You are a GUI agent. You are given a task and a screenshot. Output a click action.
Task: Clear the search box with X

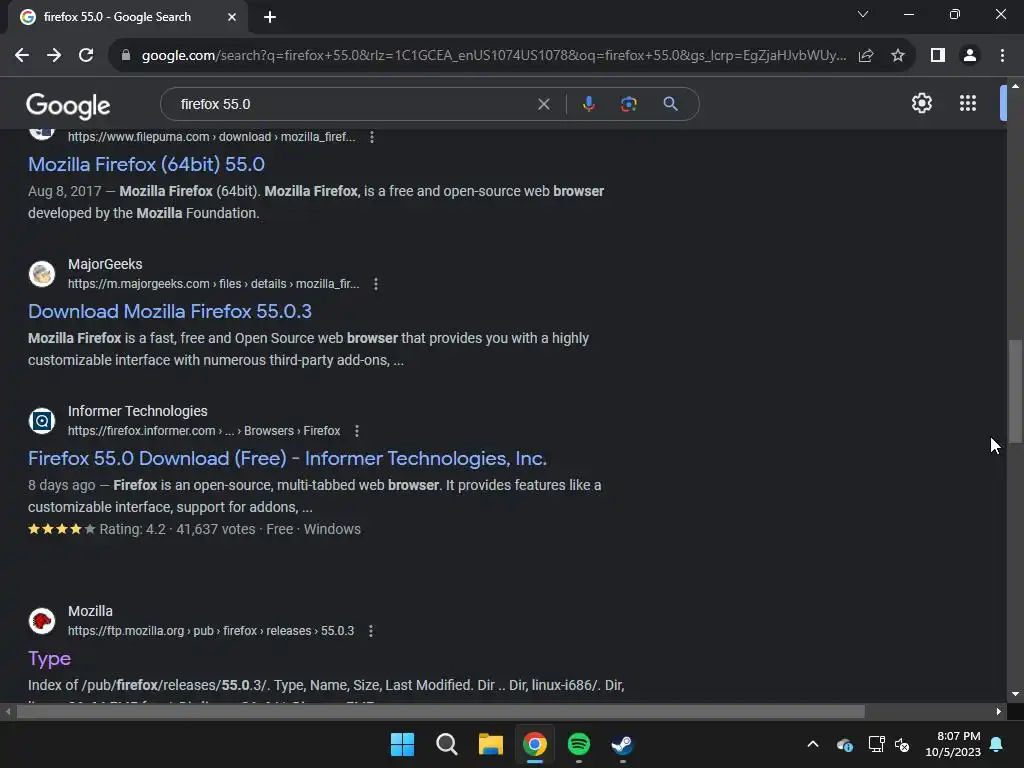543,104
